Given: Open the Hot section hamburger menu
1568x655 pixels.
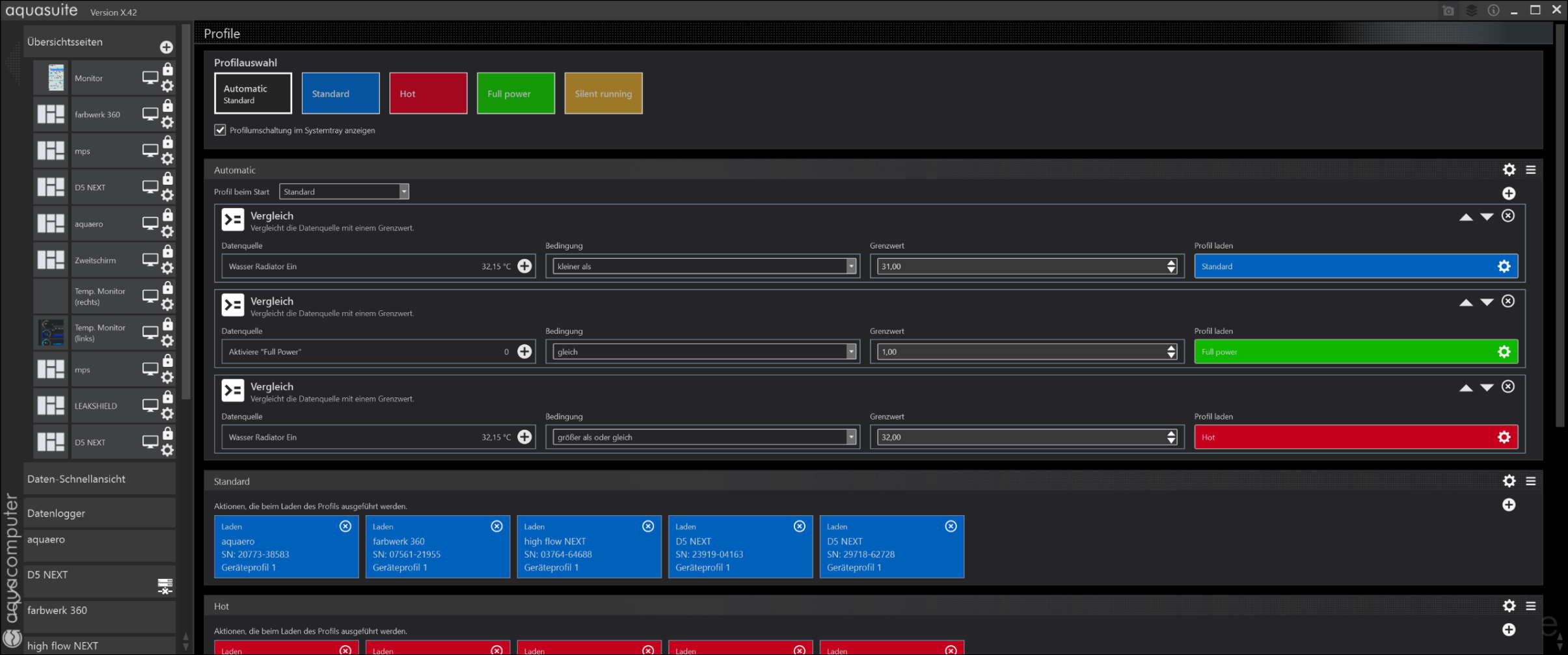Looking at the screenshot, I should [1531, 606].
